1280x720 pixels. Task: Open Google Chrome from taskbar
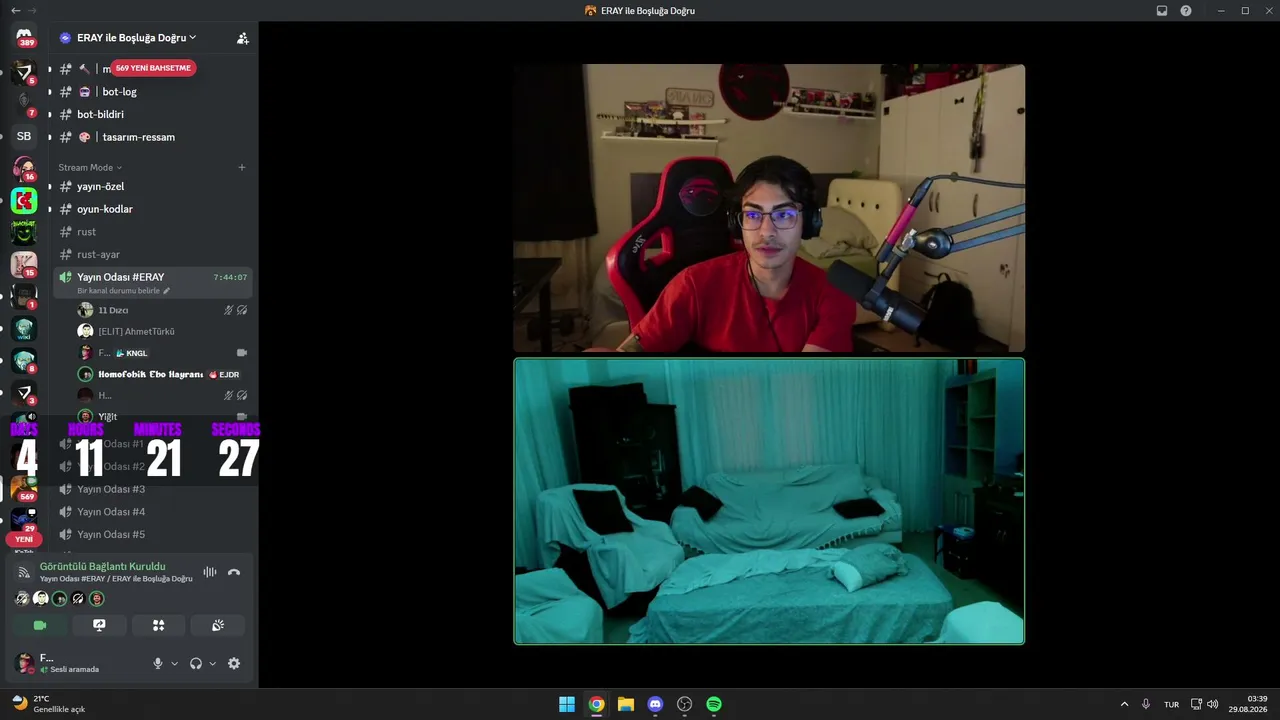[596, 704]
